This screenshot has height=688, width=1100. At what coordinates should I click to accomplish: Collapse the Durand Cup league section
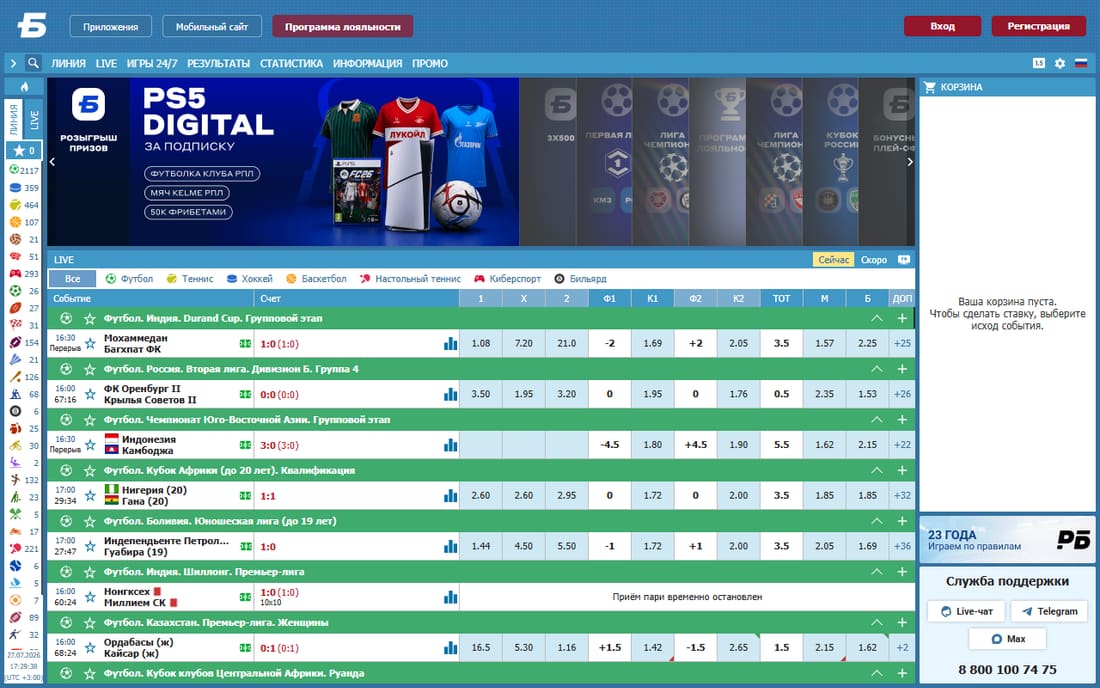877,318
